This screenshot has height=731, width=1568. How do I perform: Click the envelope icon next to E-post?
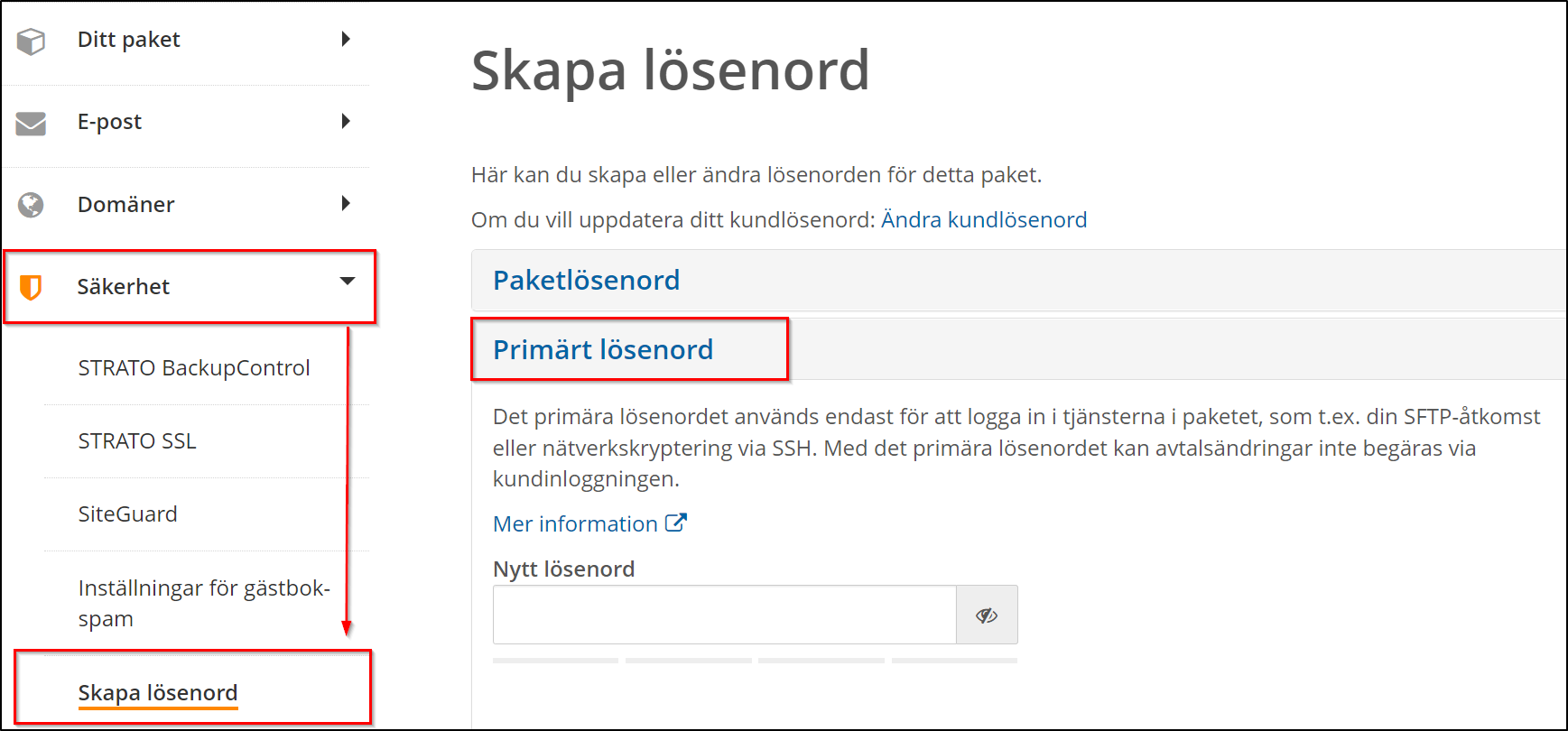point(31,123)
